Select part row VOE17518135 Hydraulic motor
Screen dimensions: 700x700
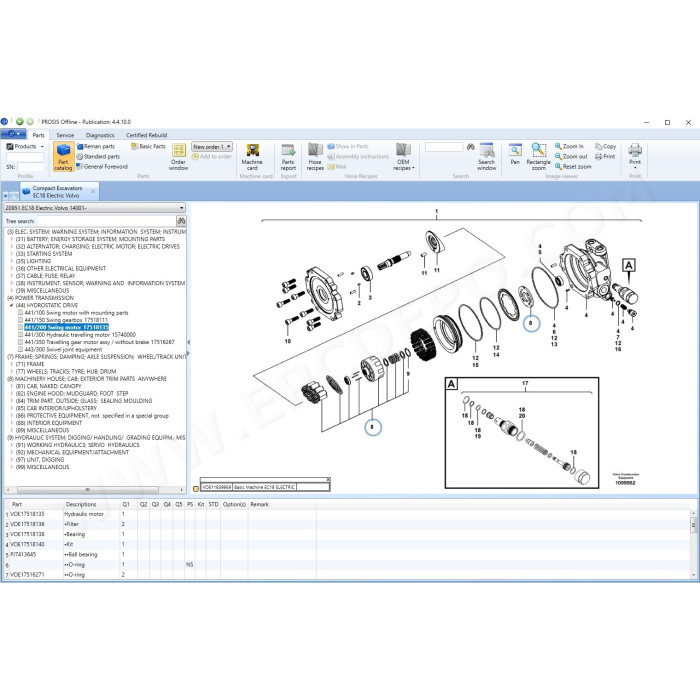pos(348,514)
